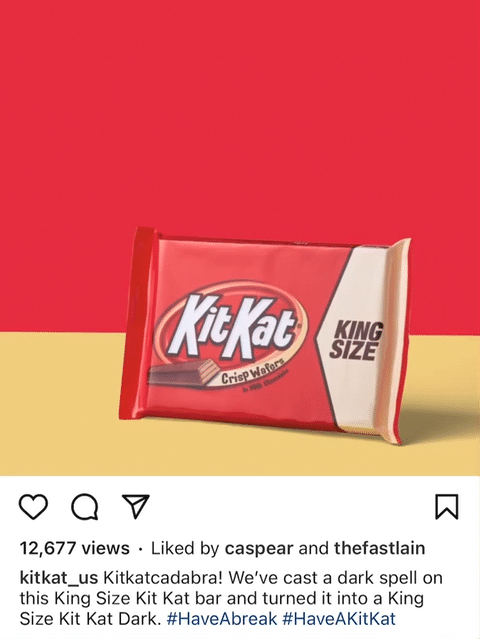
Task: Click the "King Size Kit Kat Dark" caption line
Action: (88, 619)
